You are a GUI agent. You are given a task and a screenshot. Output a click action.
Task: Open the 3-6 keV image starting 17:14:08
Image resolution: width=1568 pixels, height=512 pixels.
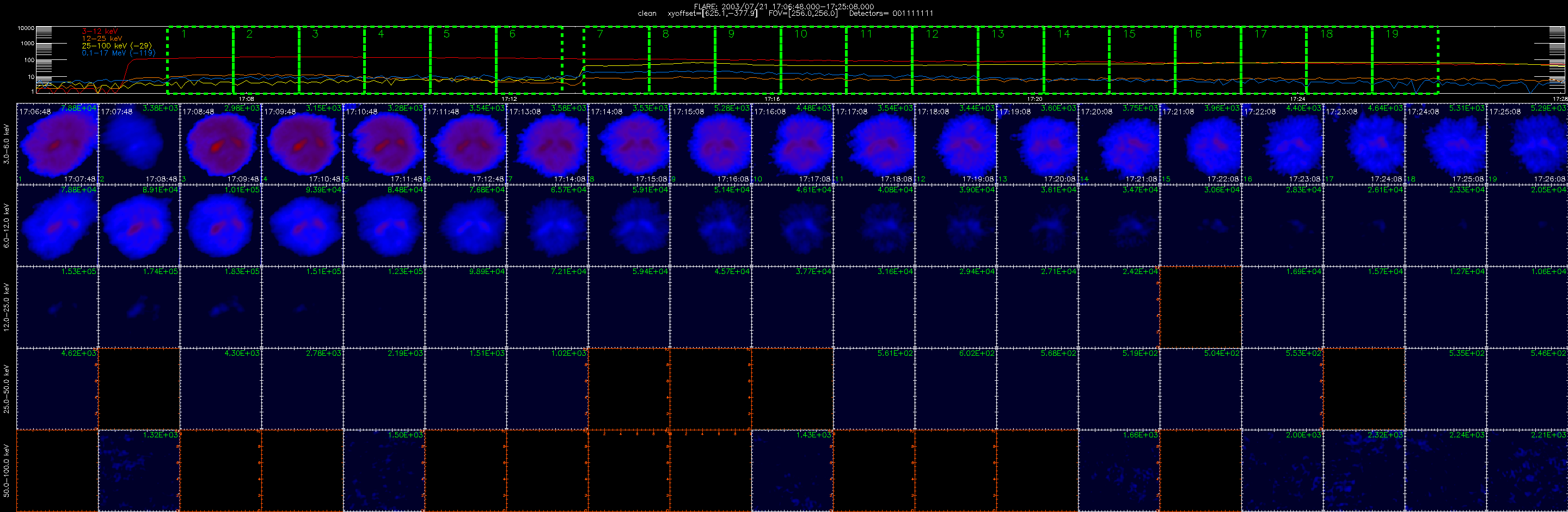coord(629,143)
